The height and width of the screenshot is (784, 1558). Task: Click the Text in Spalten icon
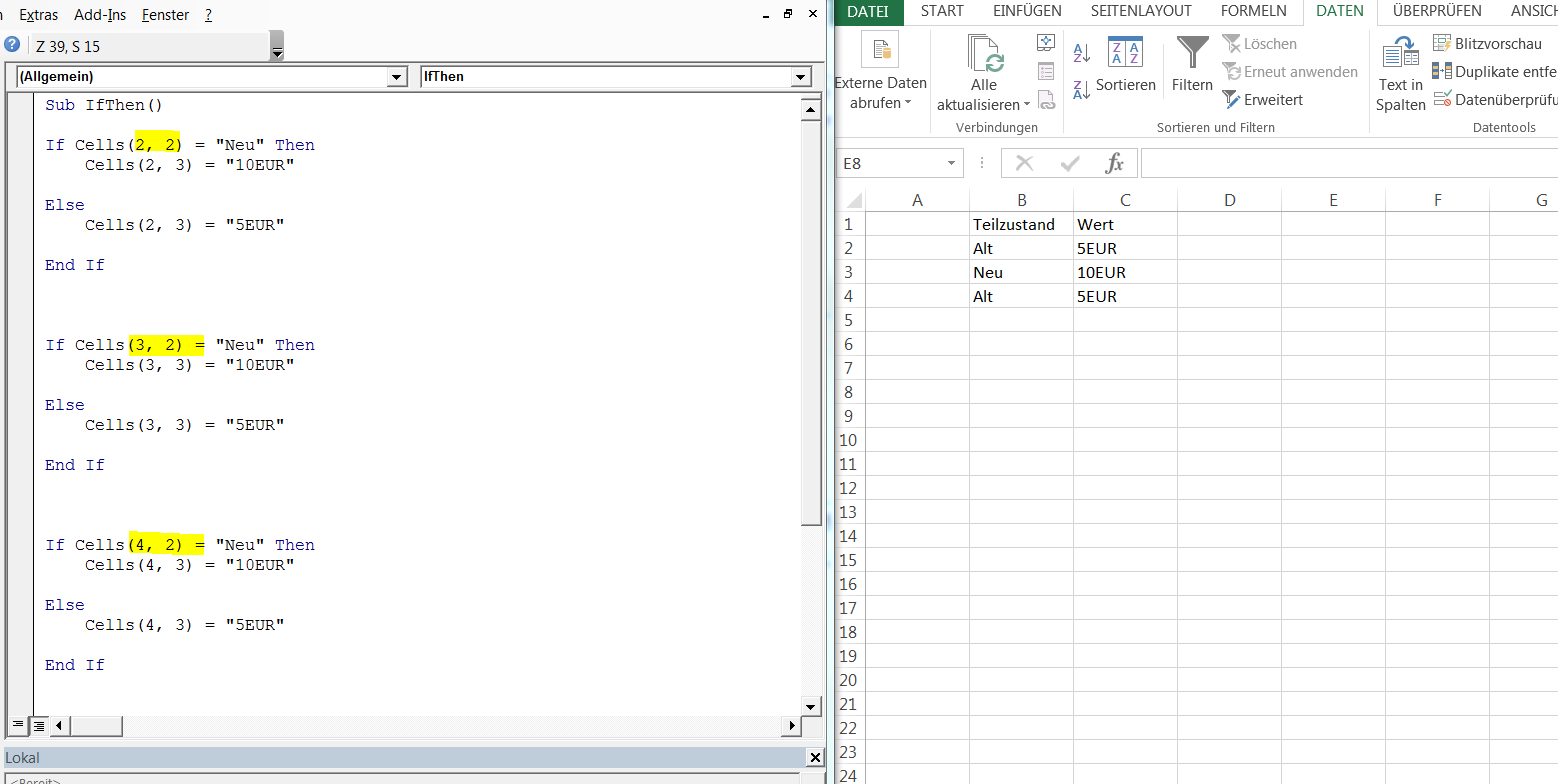point(1400,53)
